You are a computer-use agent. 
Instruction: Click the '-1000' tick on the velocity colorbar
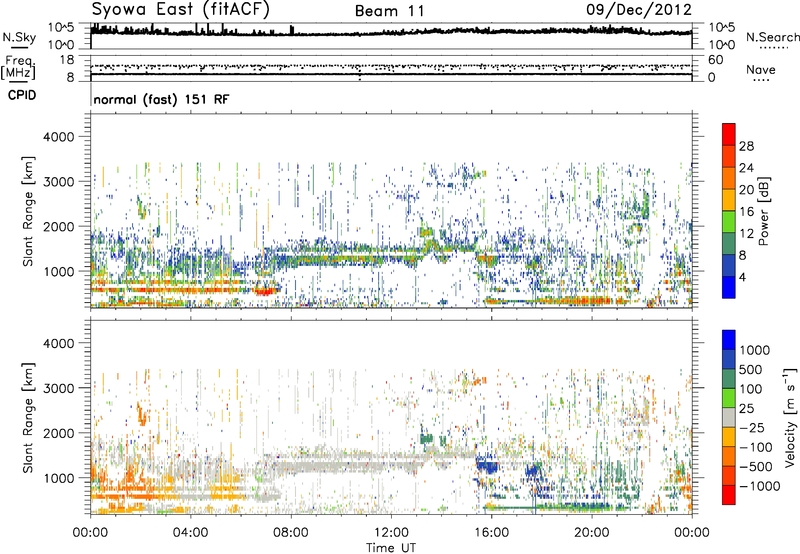[759, 486]
